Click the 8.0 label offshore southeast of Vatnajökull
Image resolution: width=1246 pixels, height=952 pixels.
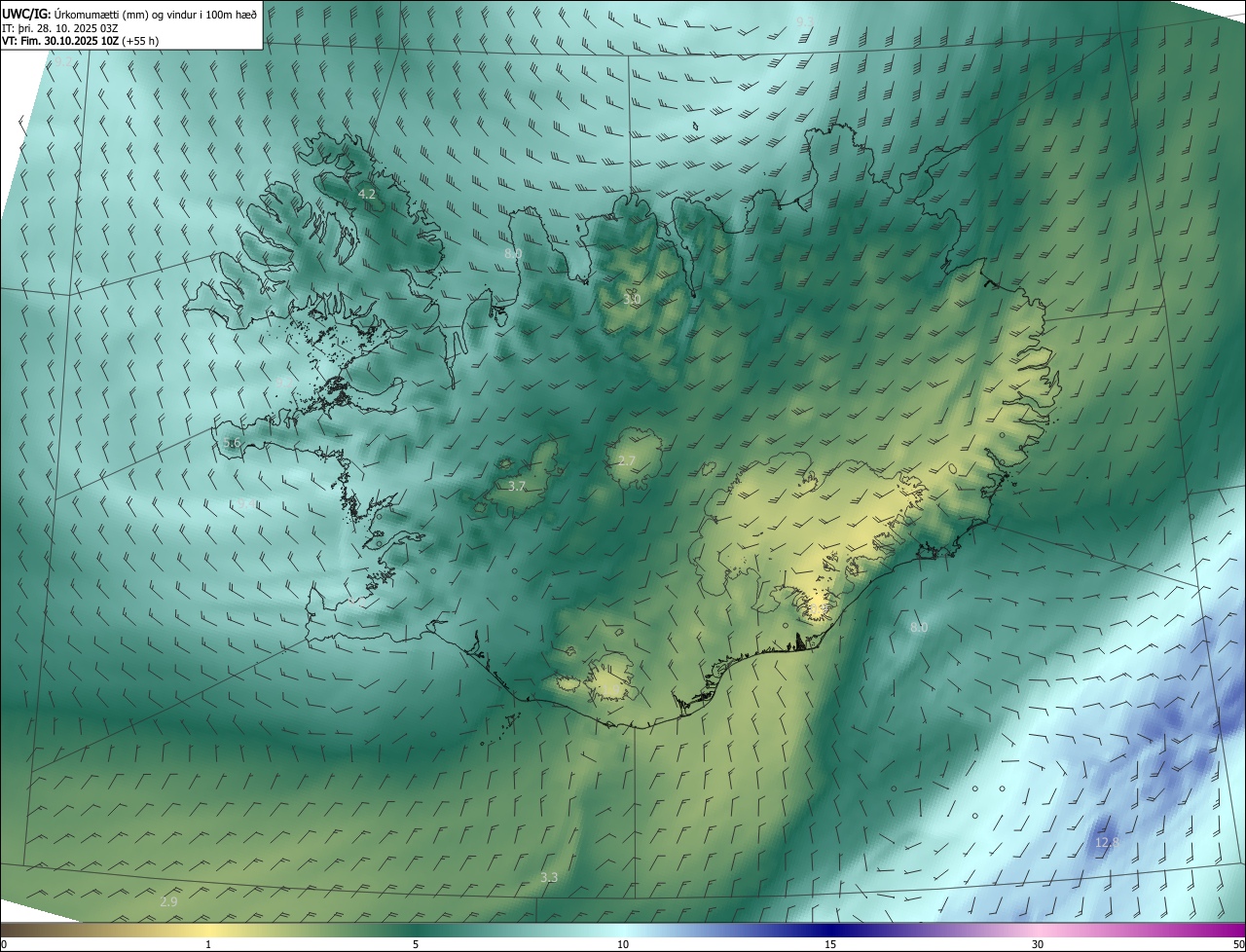(x=919, y=628)
